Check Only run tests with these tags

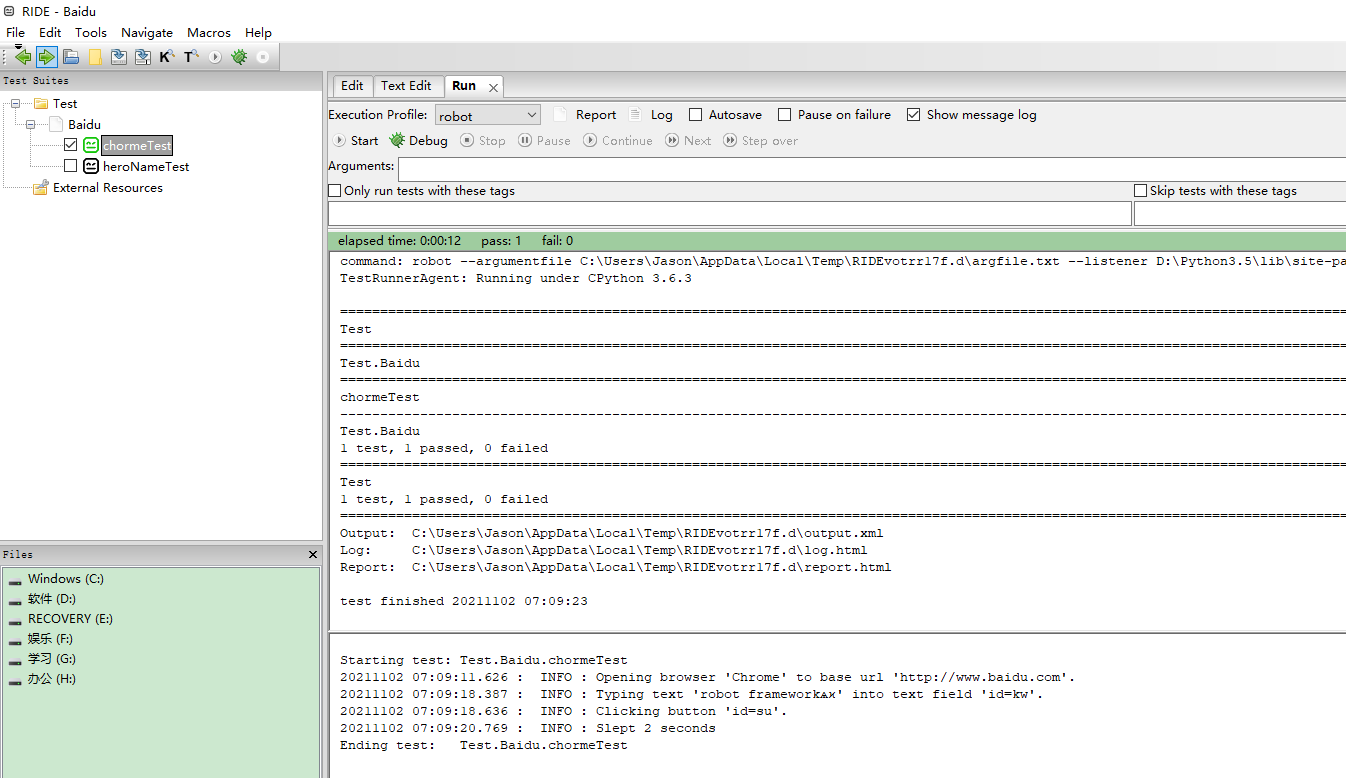[x=335, y=190]
